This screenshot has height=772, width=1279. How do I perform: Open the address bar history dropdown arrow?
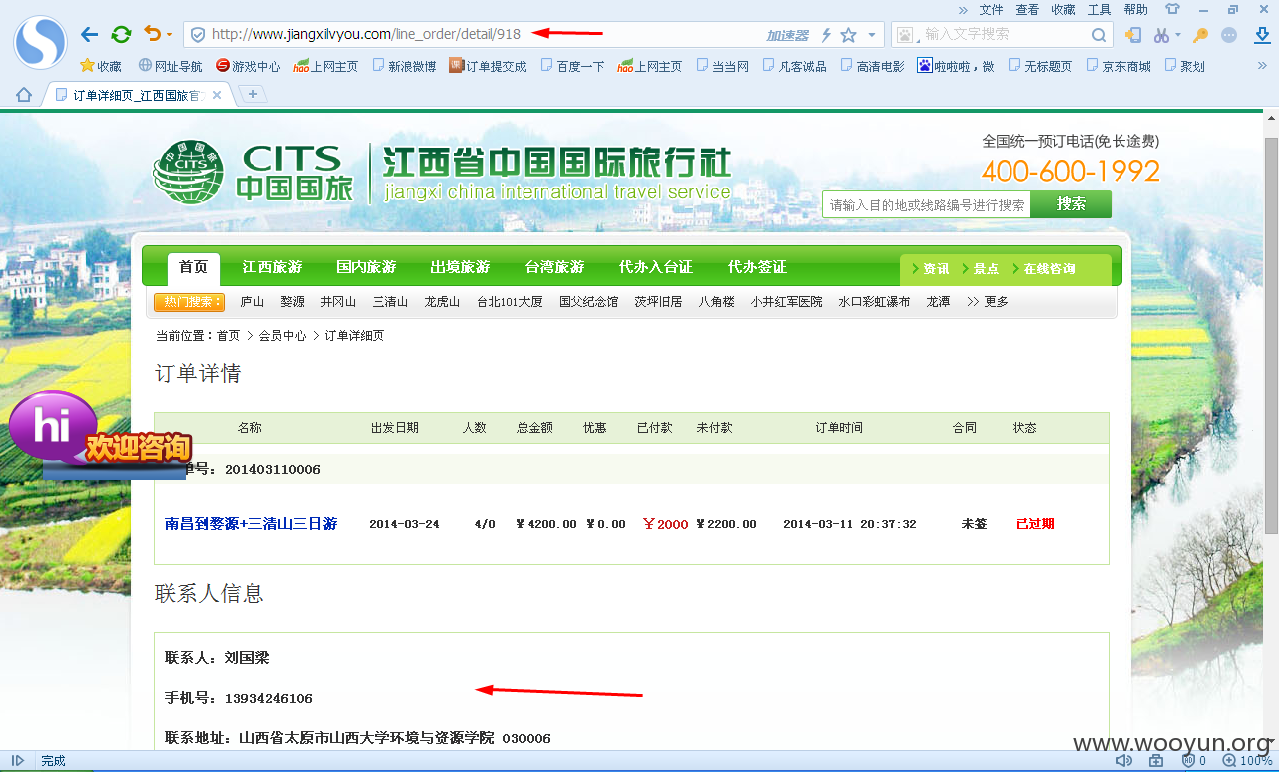pos(872,35)
